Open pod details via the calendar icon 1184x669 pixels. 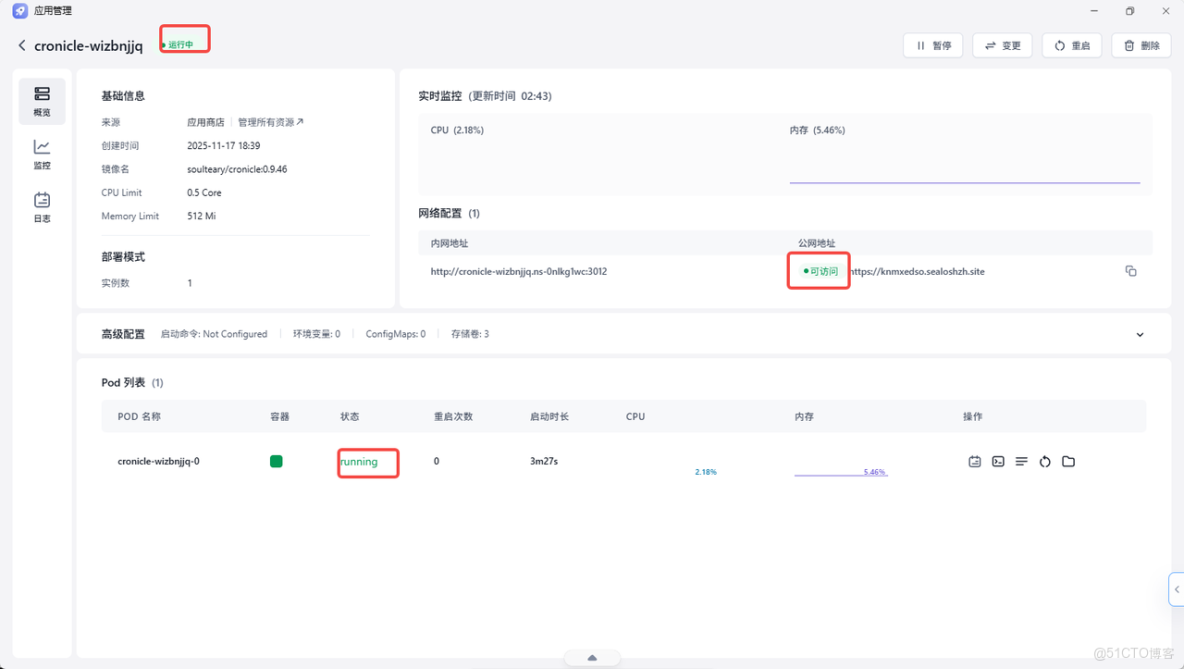click(975, 461)
